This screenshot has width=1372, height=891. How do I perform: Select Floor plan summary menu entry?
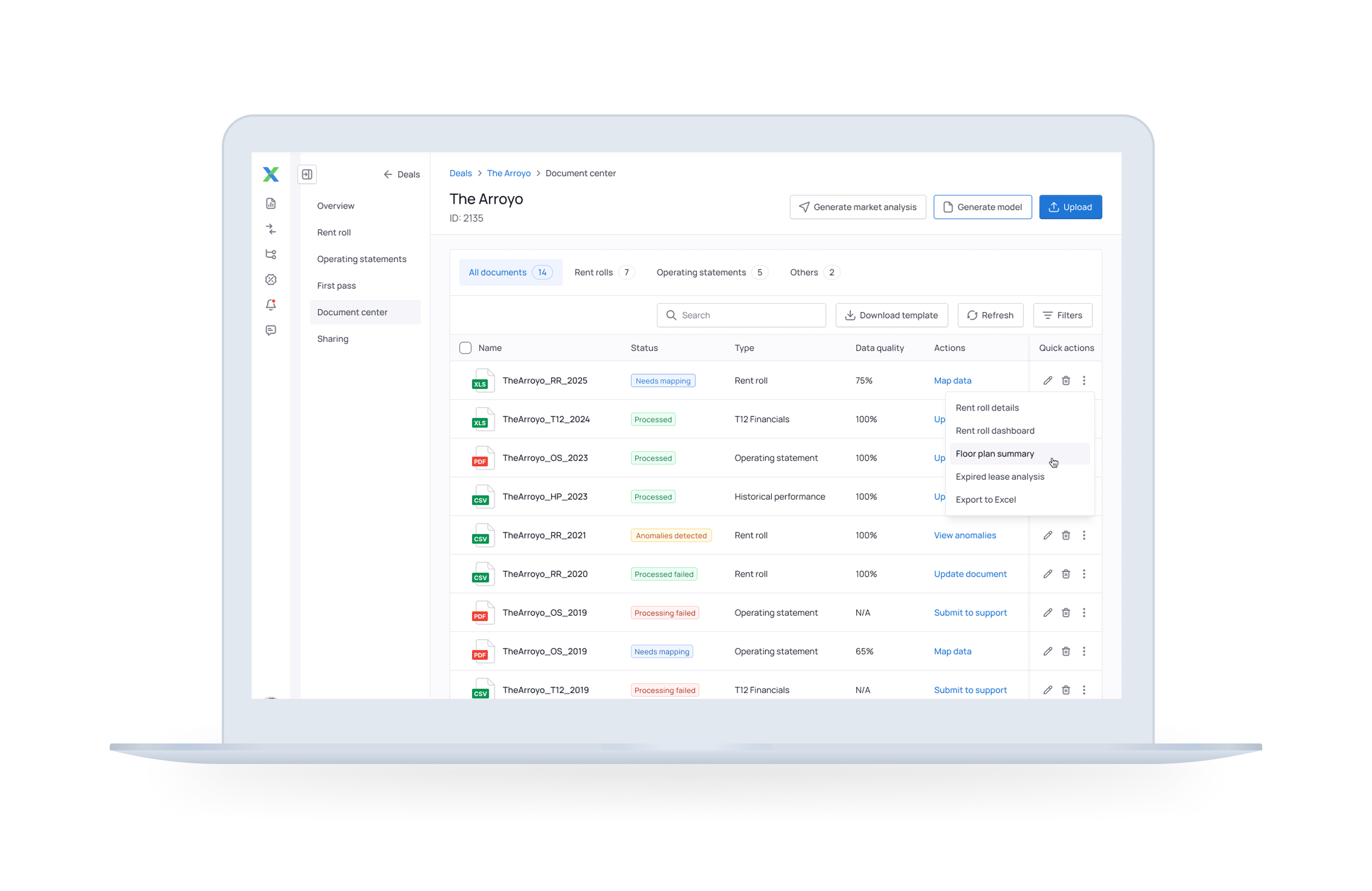tap(1019, 454)
